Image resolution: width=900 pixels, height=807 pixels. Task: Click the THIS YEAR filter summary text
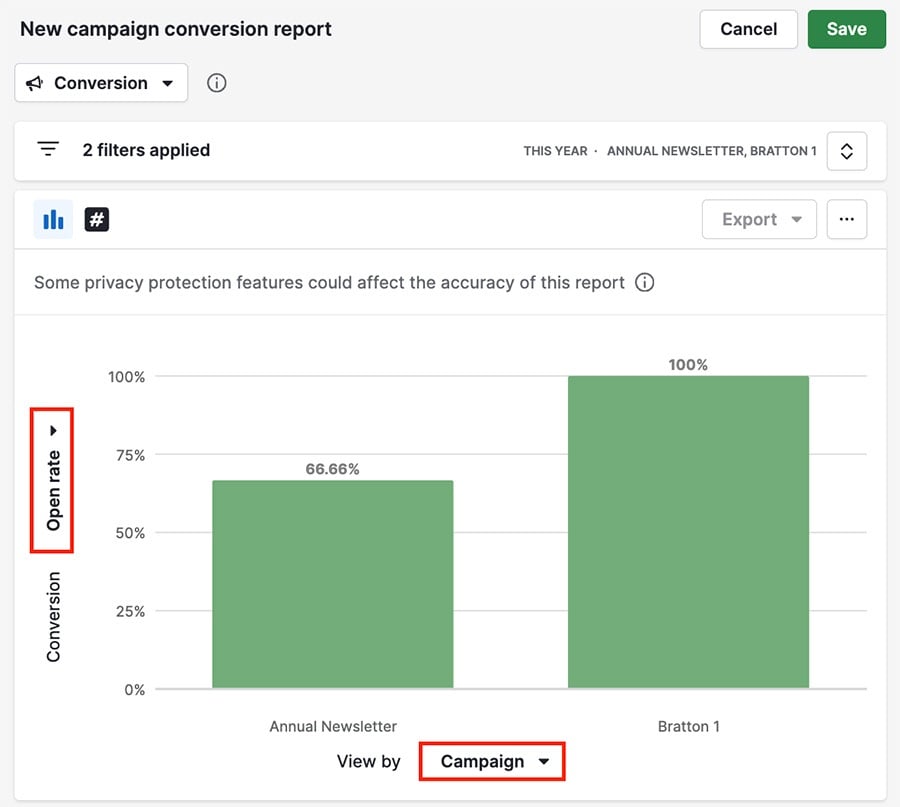tap(555, 151)
